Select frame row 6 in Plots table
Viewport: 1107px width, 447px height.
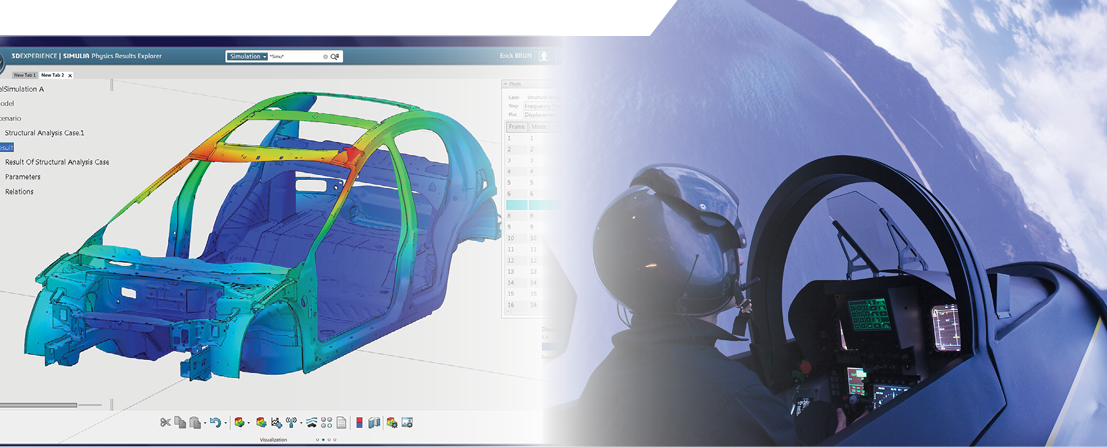(532, 193)
